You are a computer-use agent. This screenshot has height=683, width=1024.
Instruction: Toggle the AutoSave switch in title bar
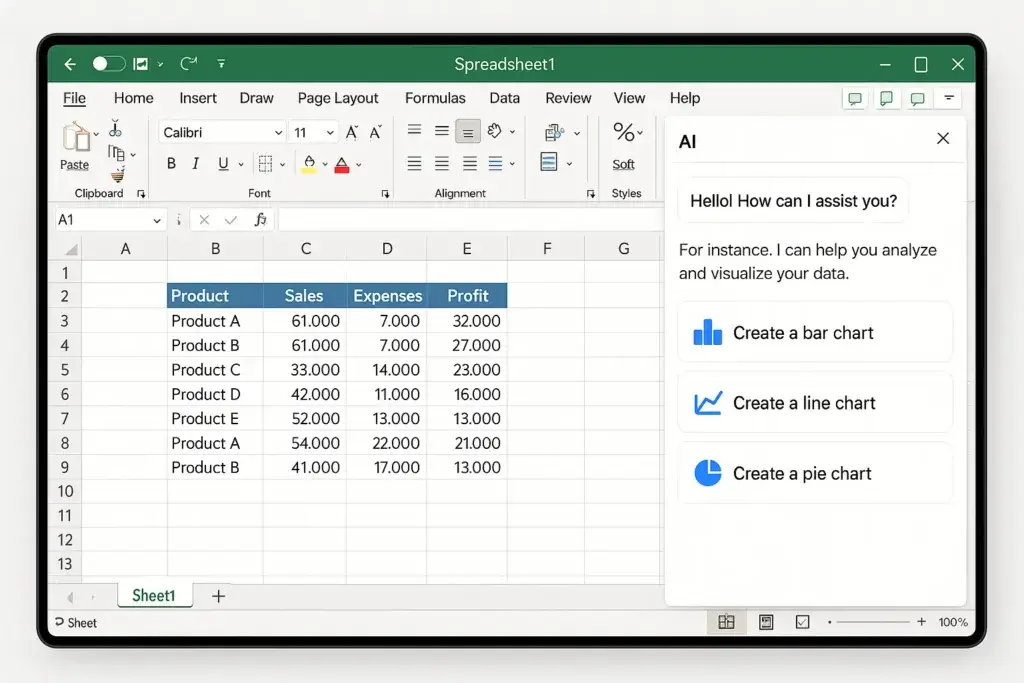[x=108, y=64]
